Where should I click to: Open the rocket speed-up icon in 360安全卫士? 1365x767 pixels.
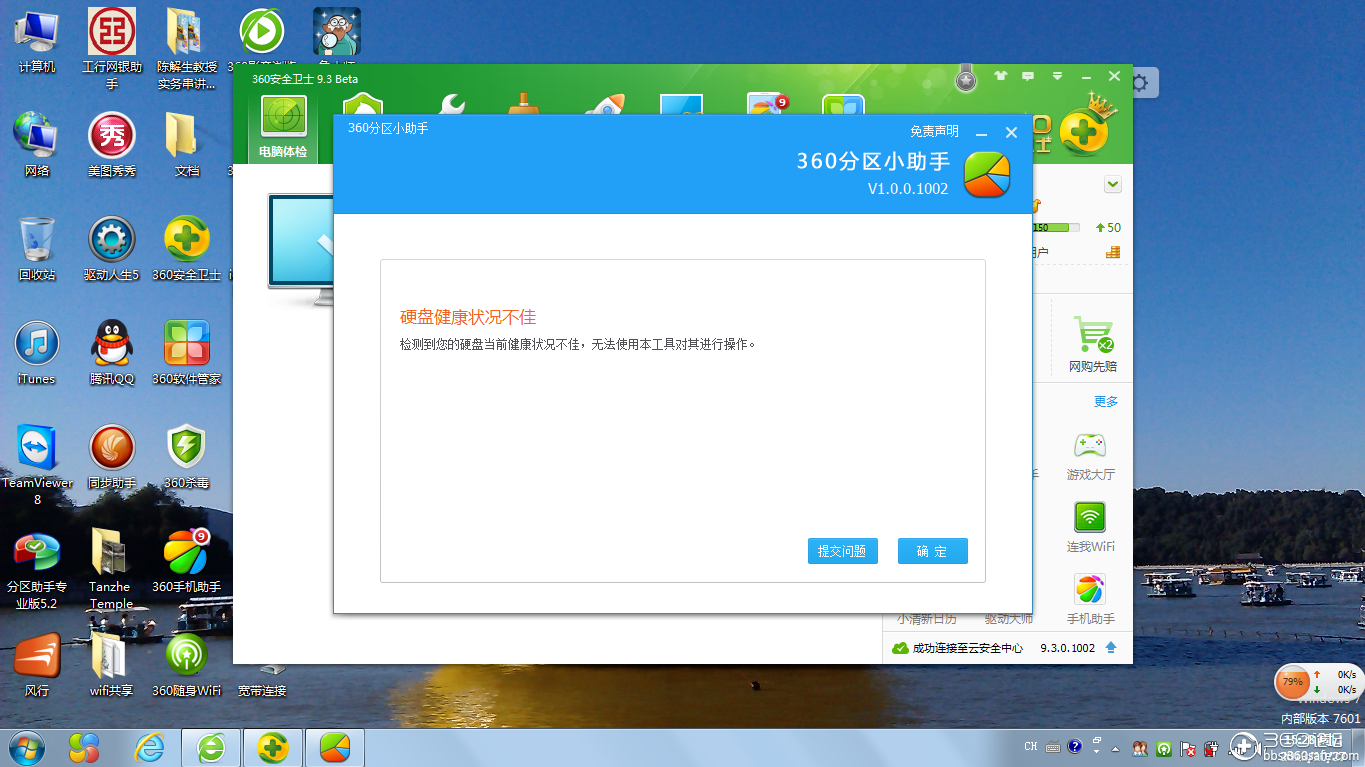pyautogui.click(x=603, y=106)
